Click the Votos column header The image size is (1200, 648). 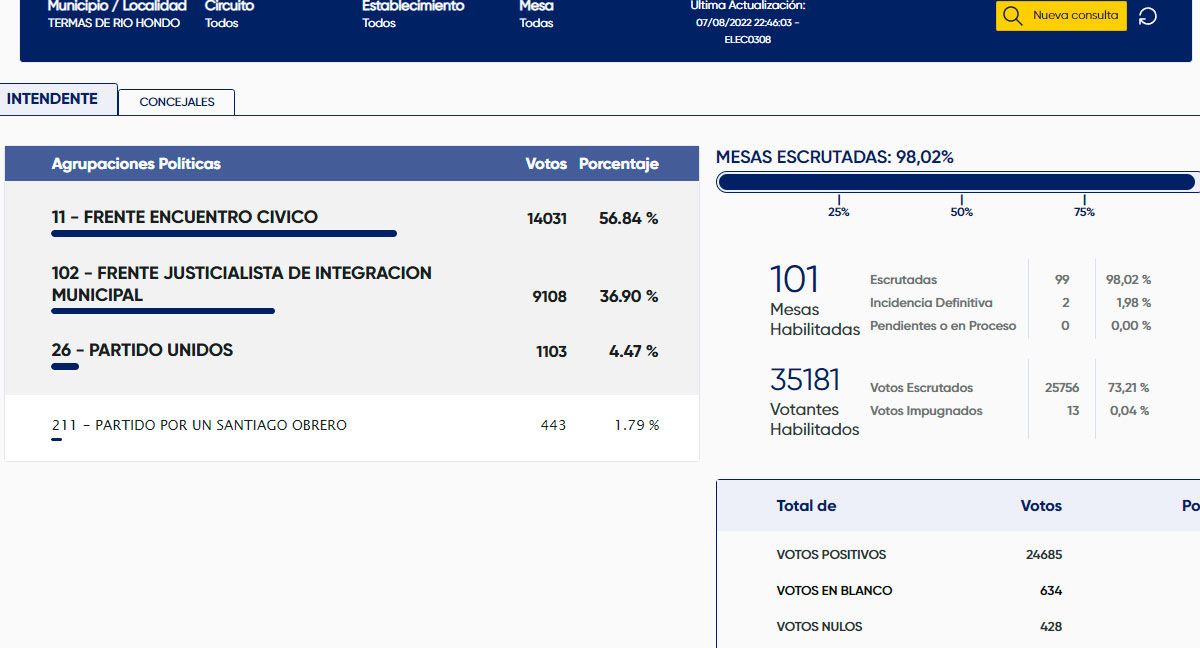point(546,164)
